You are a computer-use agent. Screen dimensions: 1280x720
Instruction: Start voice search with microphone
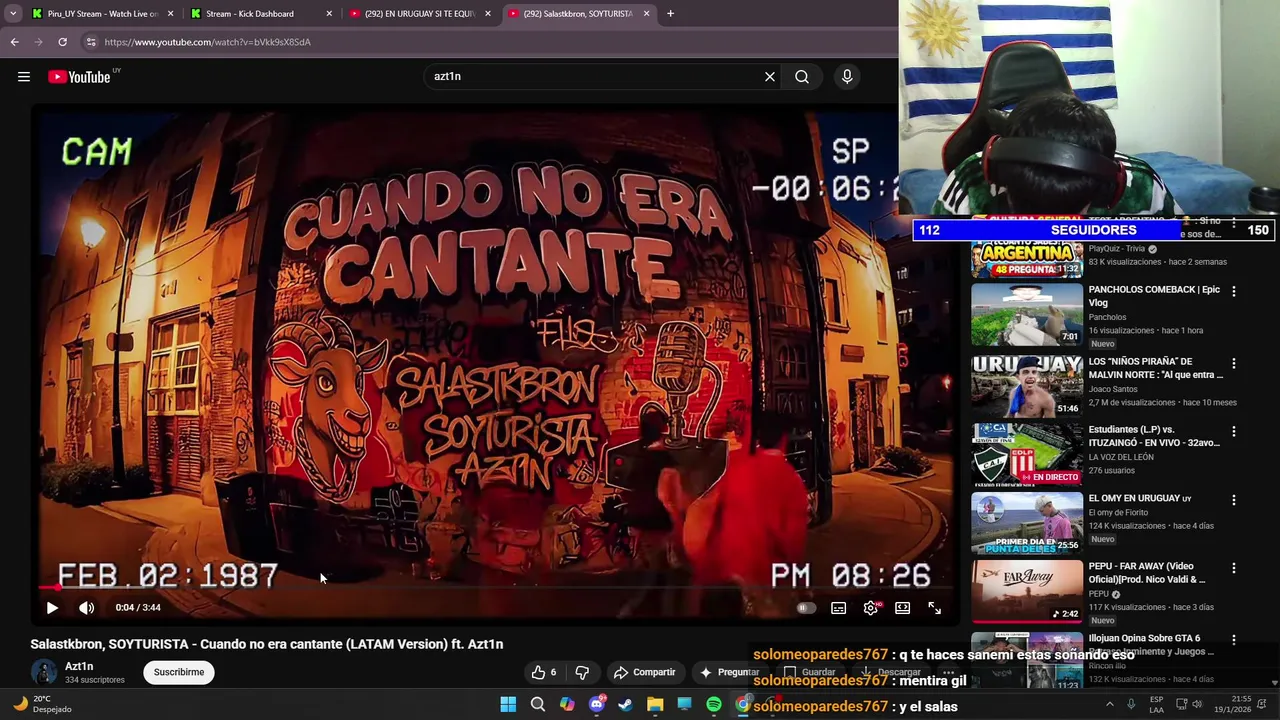point(847,76)
